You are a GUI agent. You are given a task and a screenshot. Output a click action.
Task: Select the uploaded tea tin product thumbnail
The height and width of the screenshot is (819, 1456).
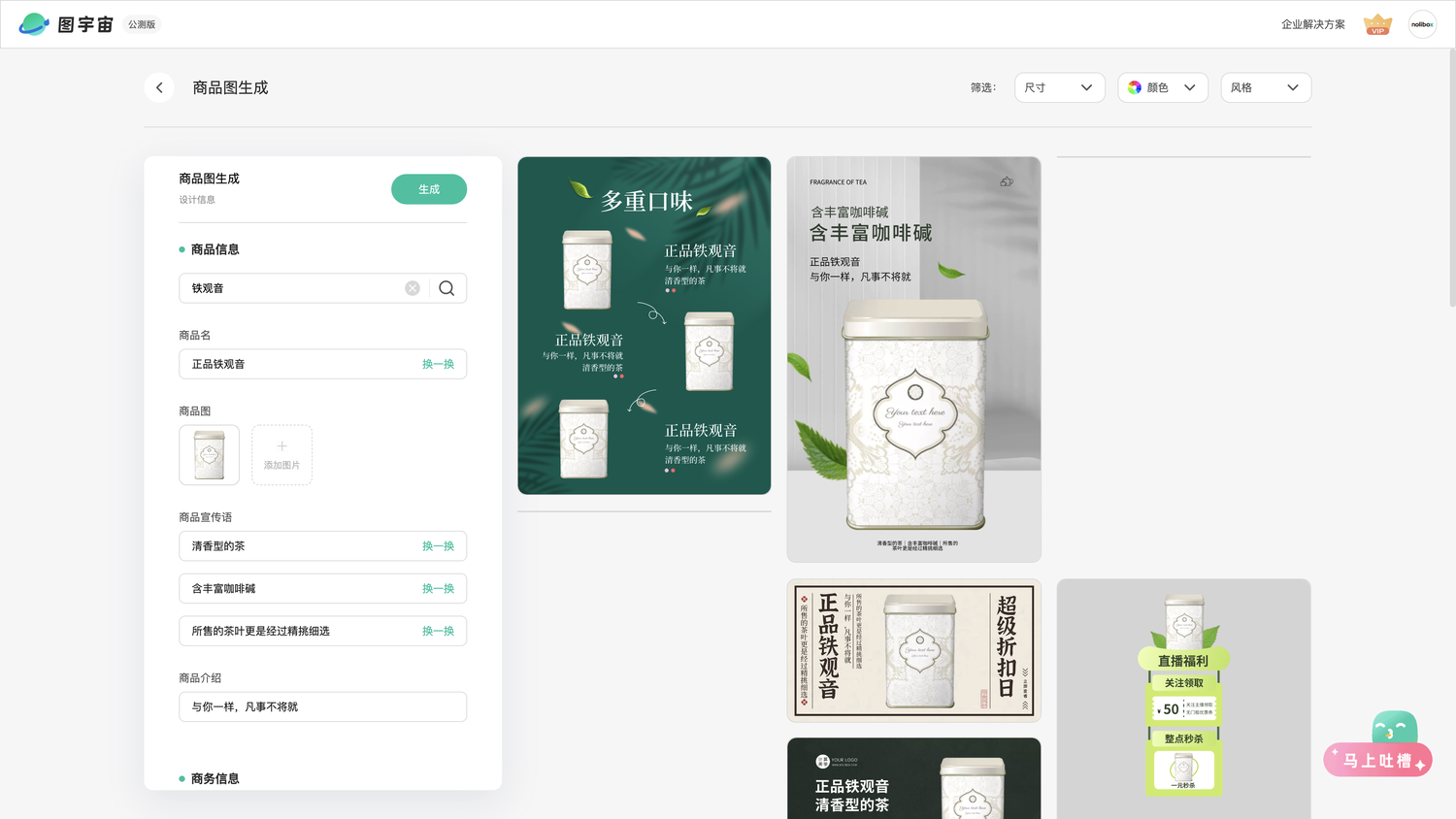click(x=209, y=454)
